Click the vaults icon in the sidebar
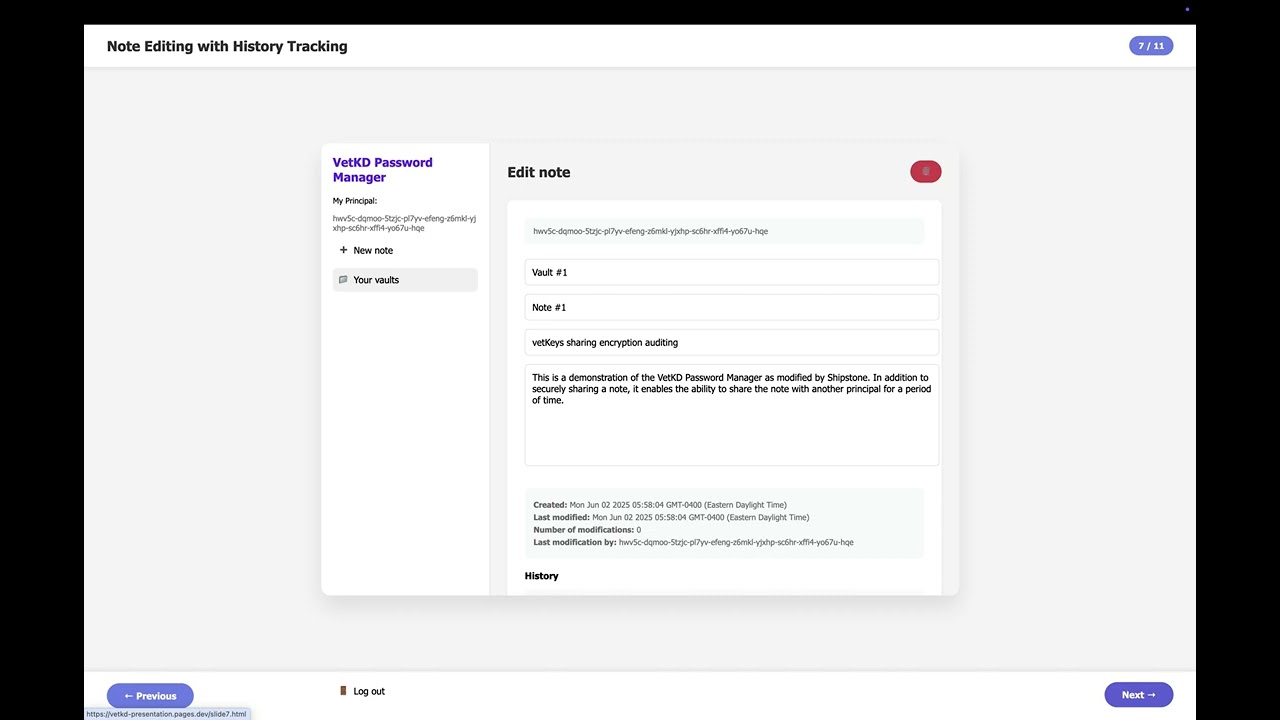 pyautogui.click(x=343, y=280)
